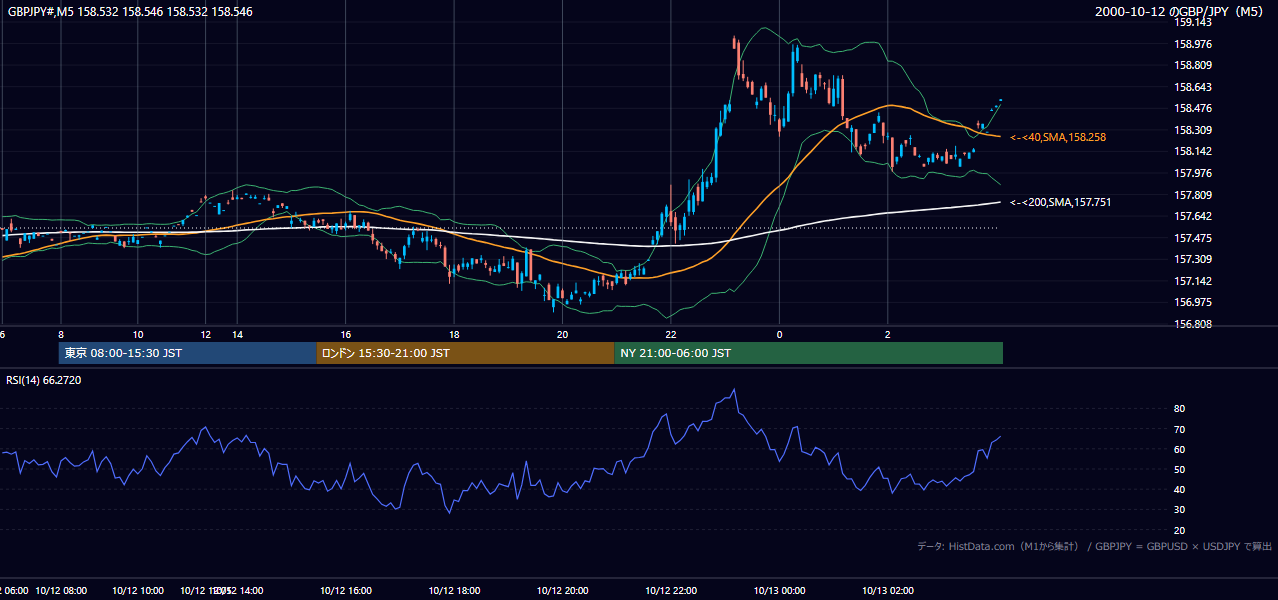Click the 20 level on the RSI scale
1278x600 pixels.
tap(1179, 530)
